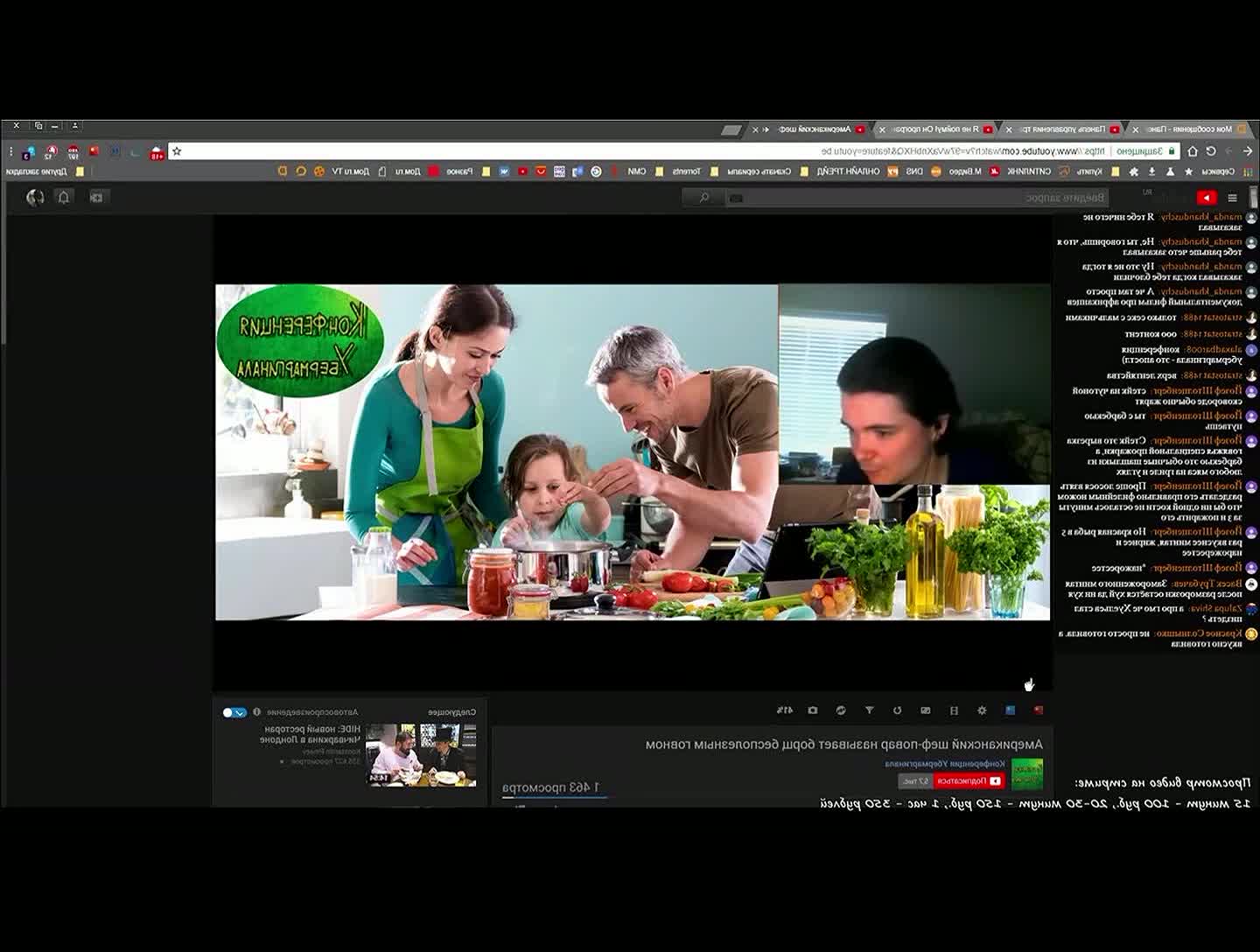Open the HIDE: новый ресторан video title
Viewport: 1260px width, 952px height.
coord(310,734)
